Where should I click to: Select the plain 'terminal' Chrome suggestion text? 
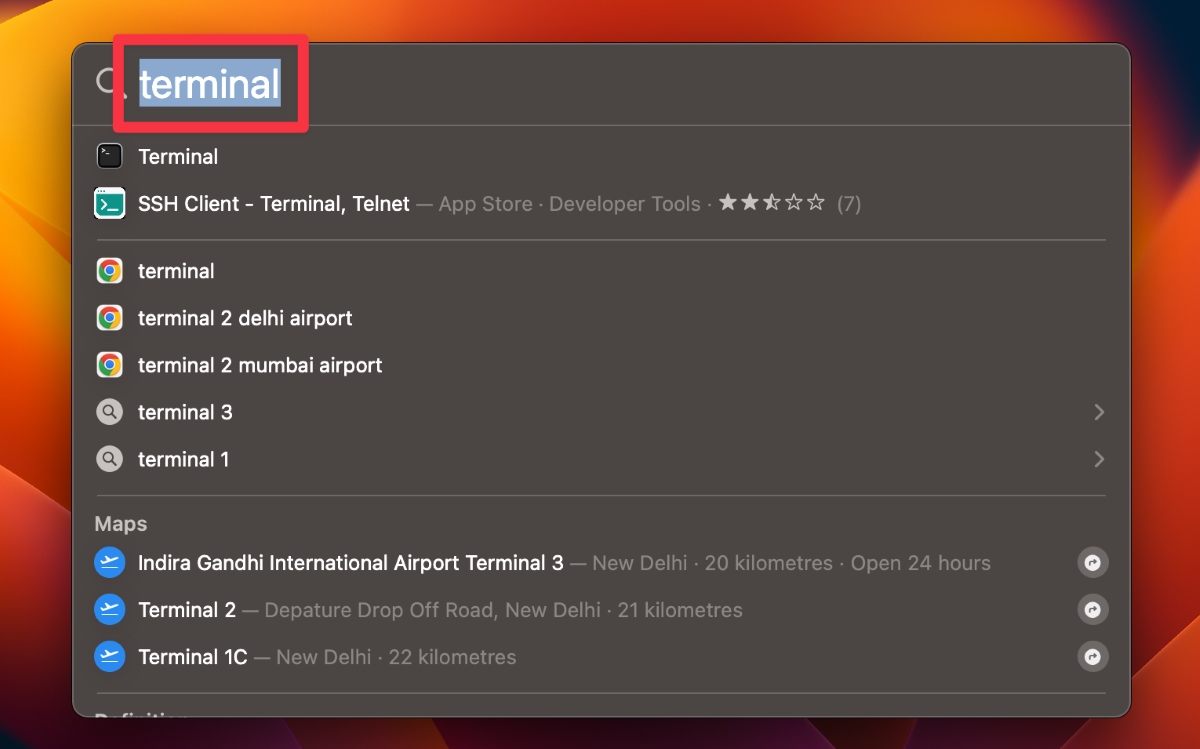tap(176, 271)
